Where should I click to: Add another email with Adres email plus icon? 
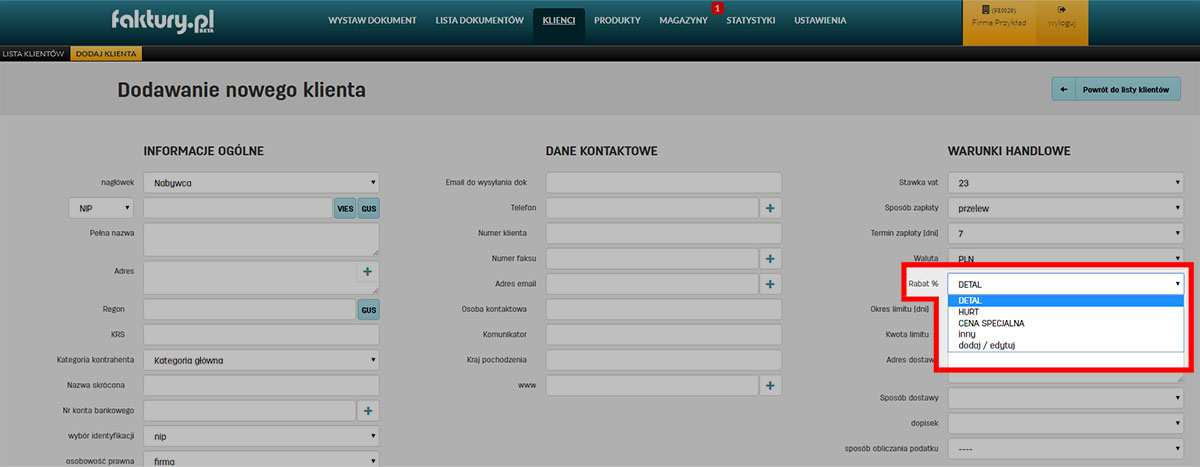coord(770,285)
